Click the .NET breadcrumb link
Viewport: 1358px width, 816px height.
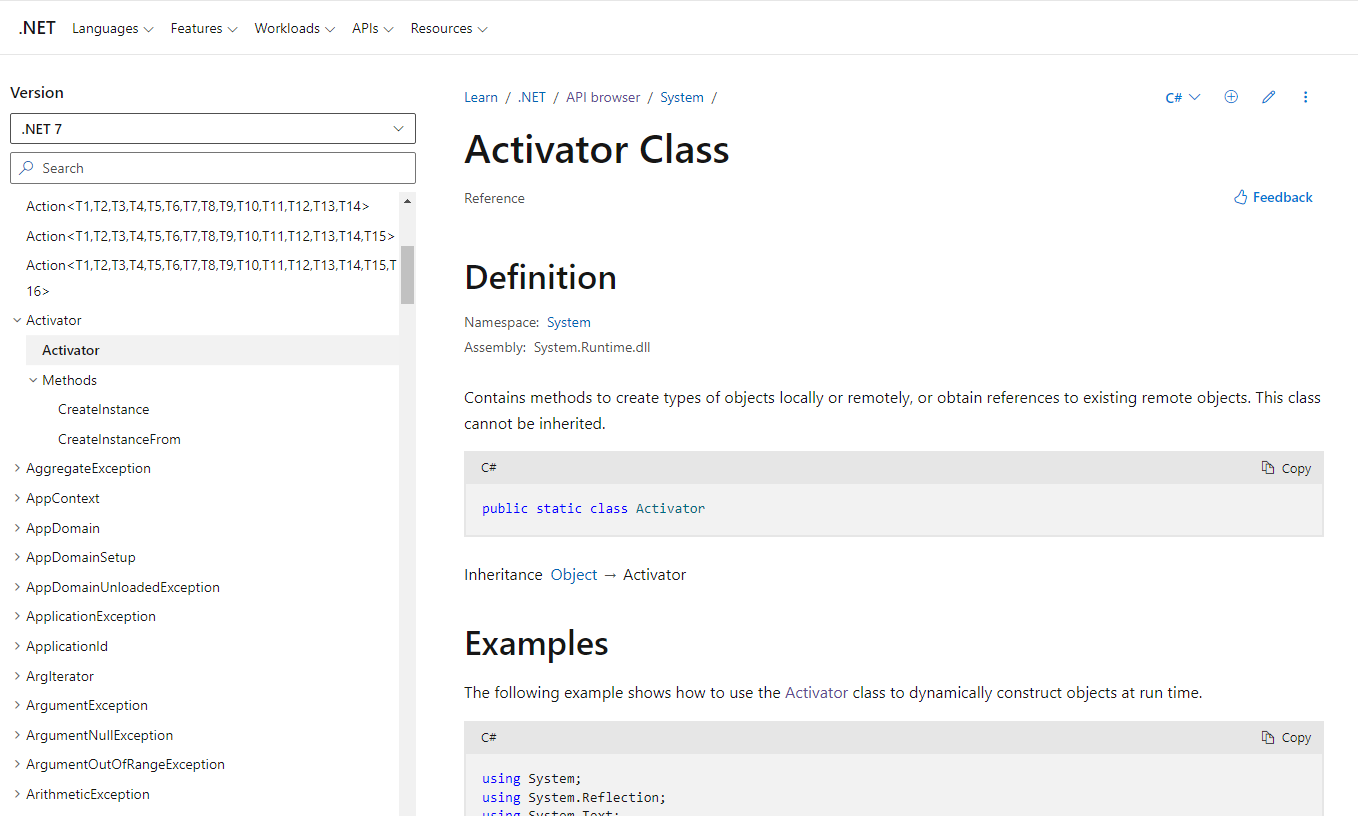pyautogui.click(x=532, y=97)
